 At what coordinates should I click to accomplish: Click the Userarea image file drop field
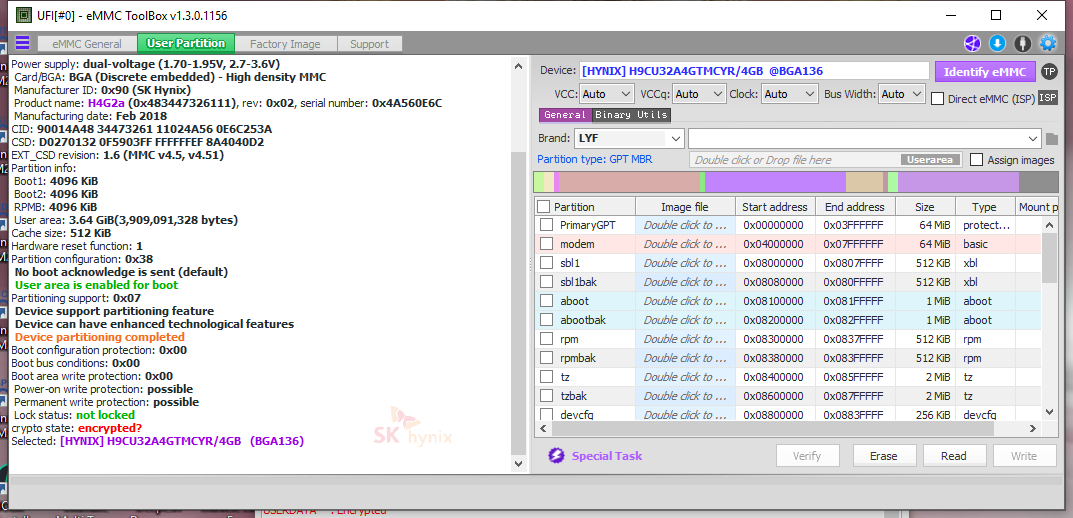click(825, 160)
